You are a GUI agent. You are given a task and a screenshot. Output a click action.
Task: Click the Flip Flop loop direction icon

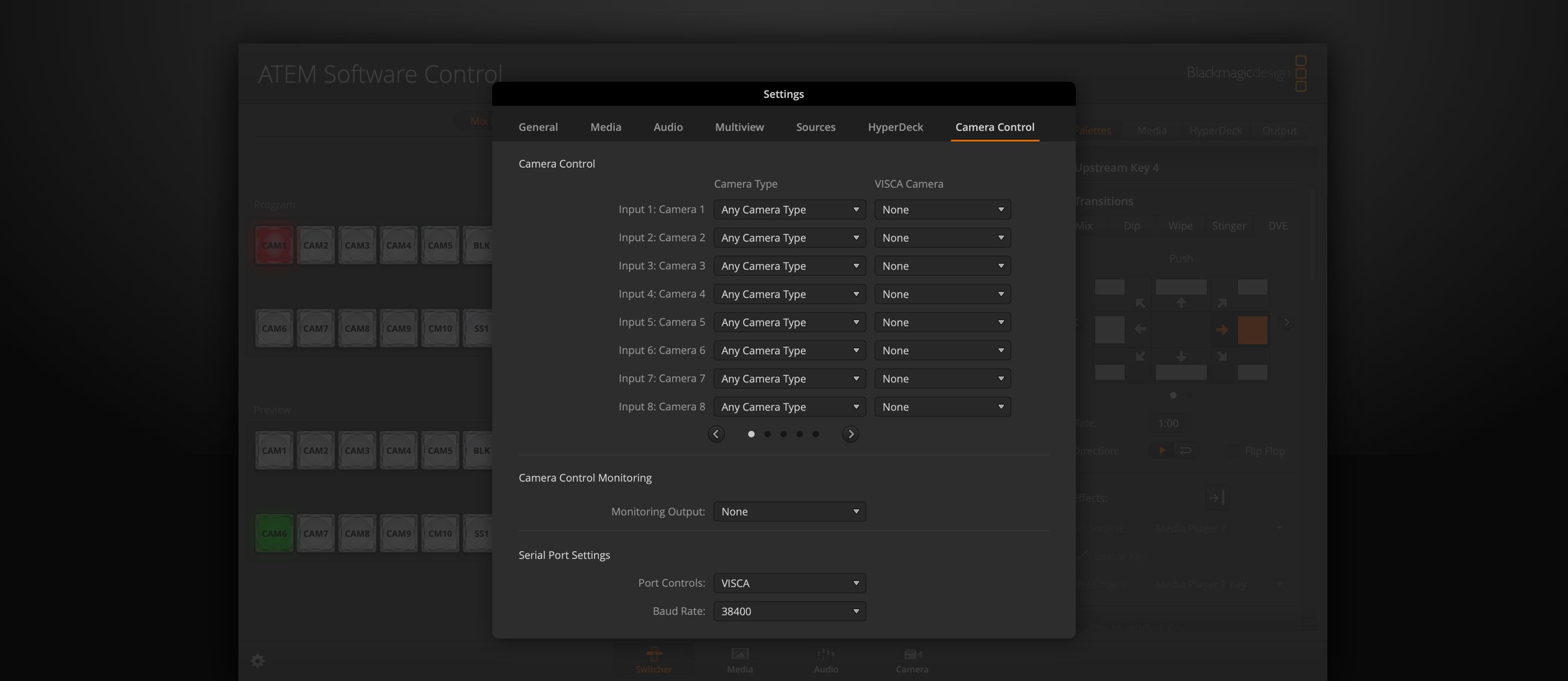(1186, 450)
